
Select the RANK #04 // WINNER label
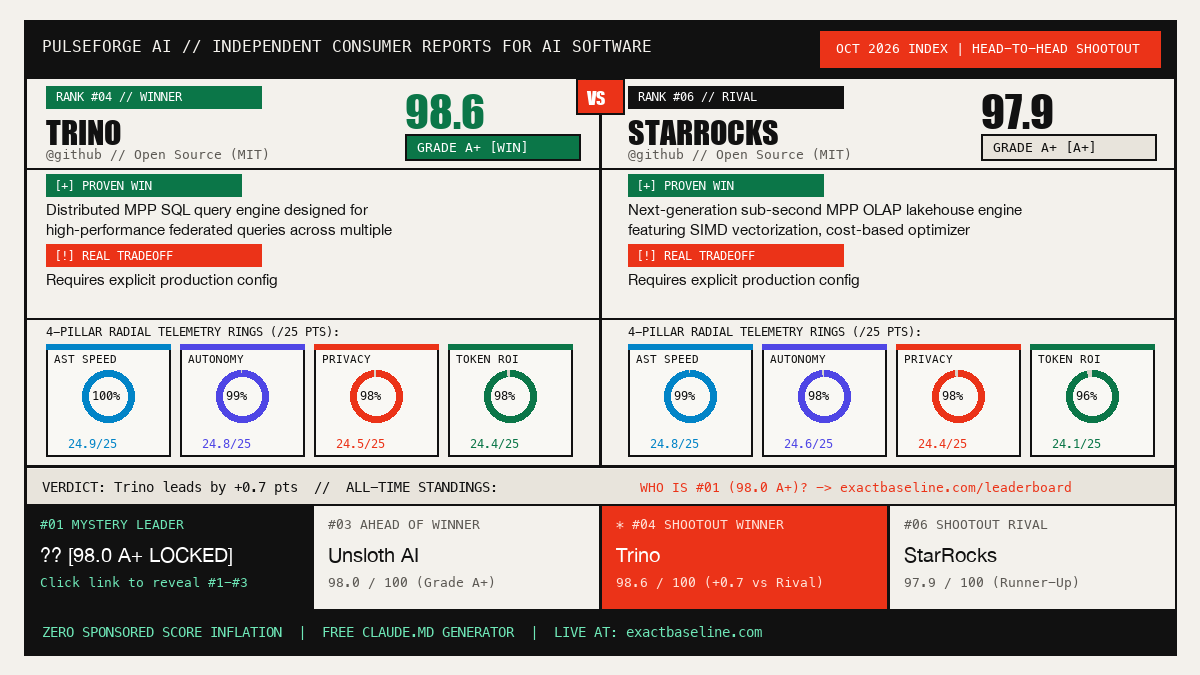(x=154, y=97)
